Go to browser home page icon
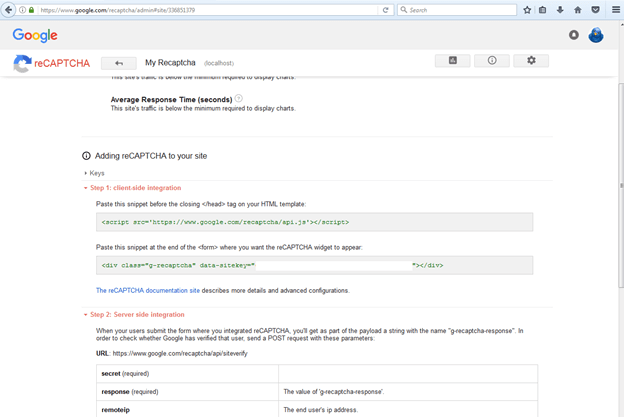 578,10
